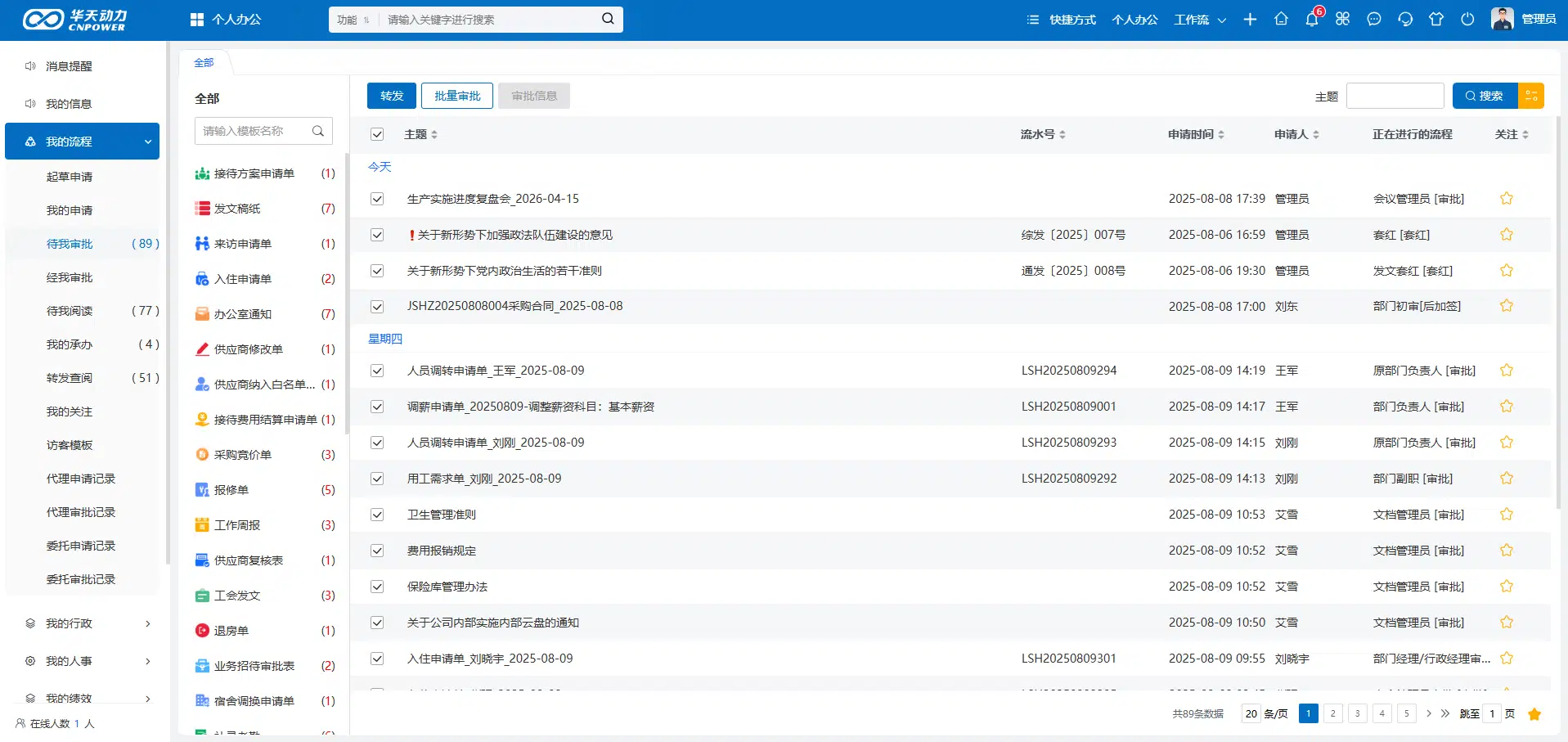
Task: Select 采购竞价单 template icon
Action: pos(202,455)
